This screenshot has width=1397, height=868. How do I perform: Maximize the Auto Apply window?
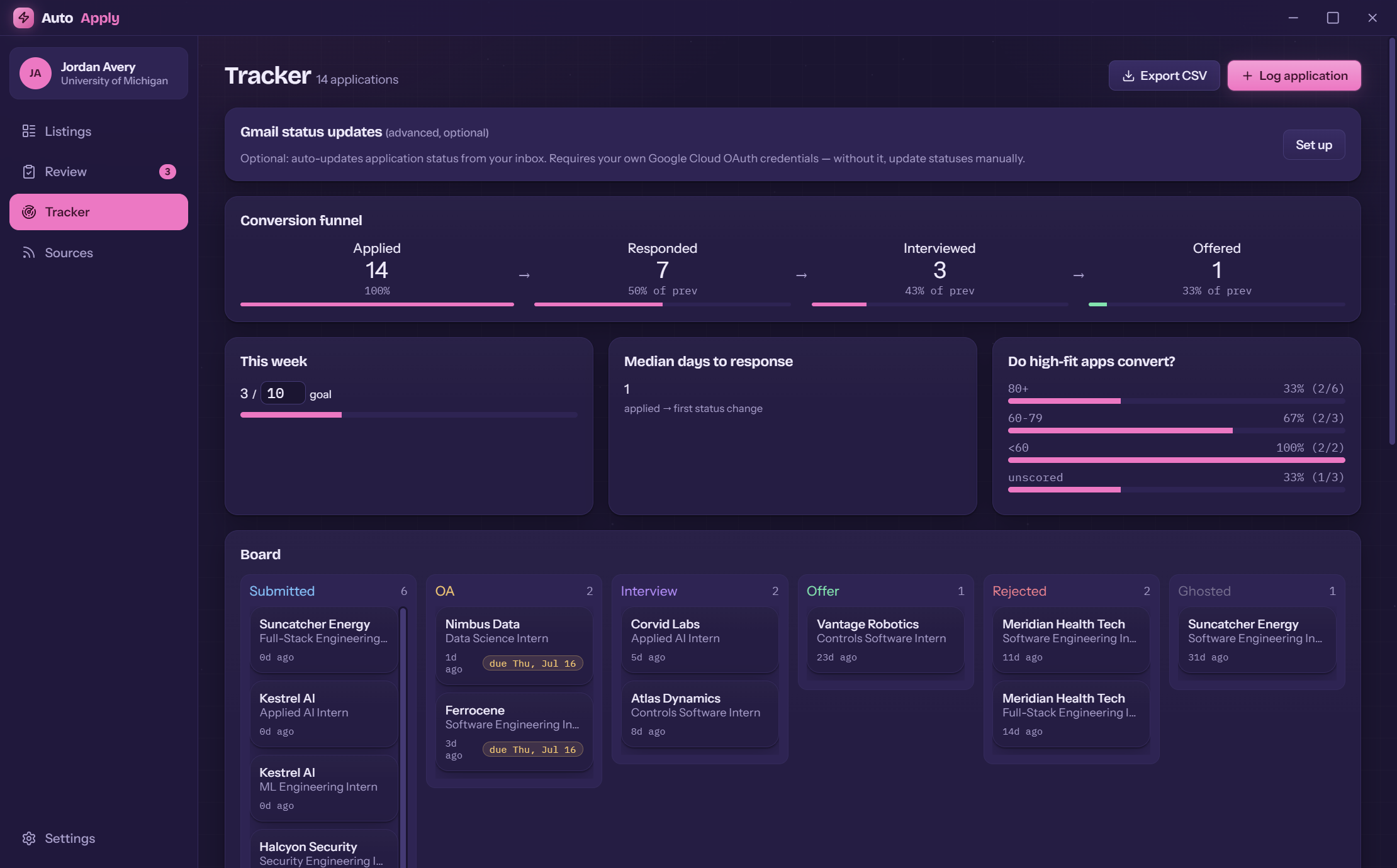tap(1333, 18)
